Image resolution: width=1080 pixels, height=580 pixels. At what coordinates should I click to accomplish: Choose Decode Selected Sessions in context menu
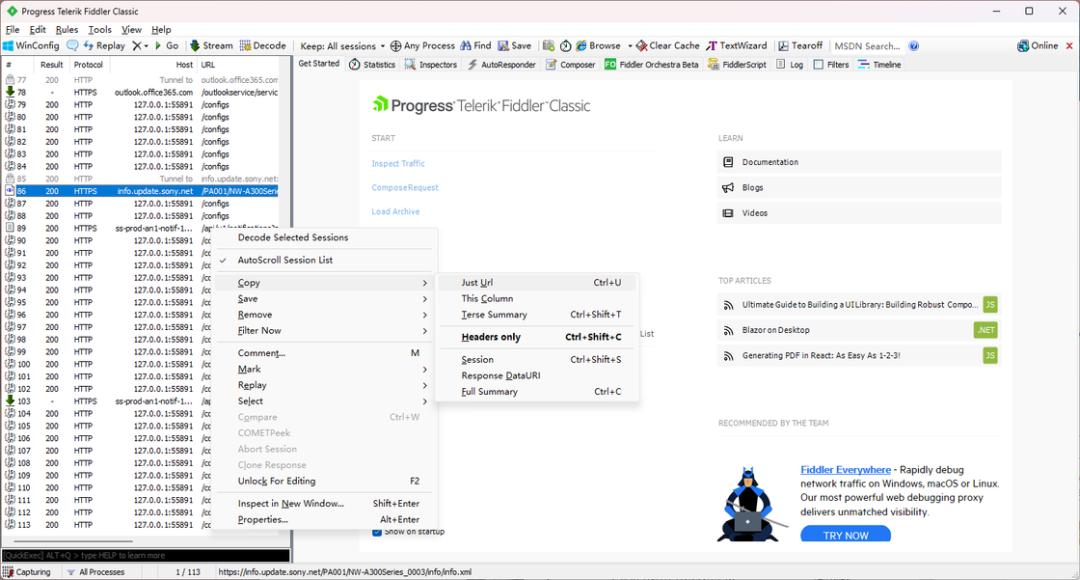[x=326, y=237]
